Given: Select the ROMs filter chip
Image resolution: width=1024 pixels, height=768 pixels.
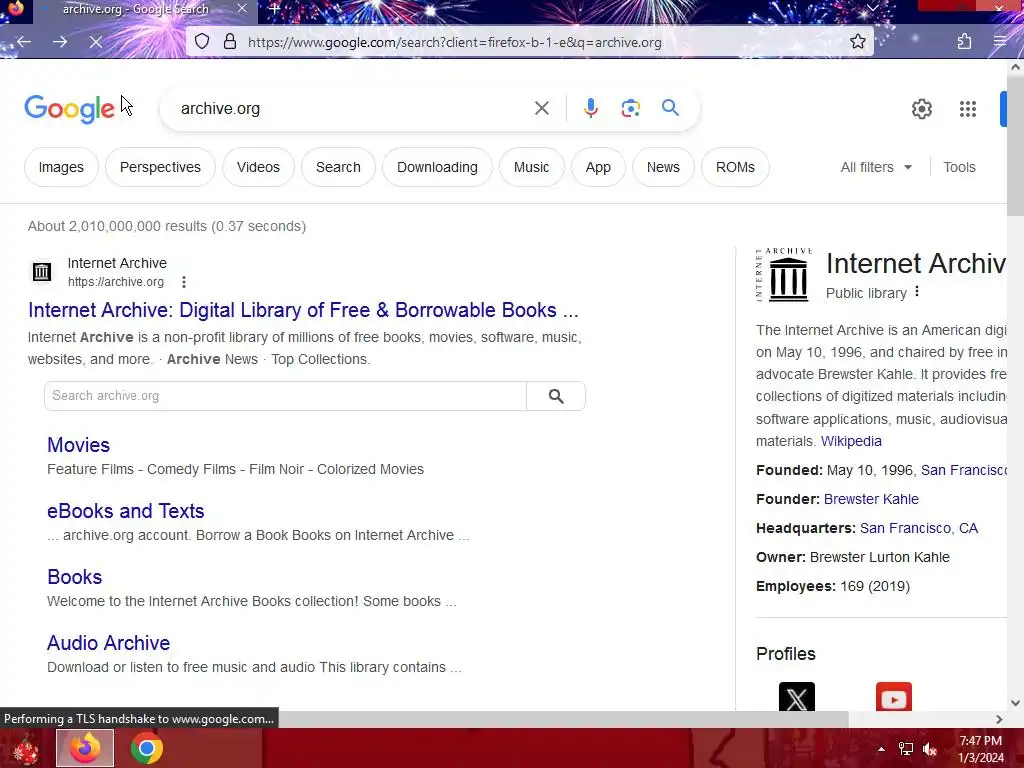Looking at the screenshot, I should [x=735, y=167].
